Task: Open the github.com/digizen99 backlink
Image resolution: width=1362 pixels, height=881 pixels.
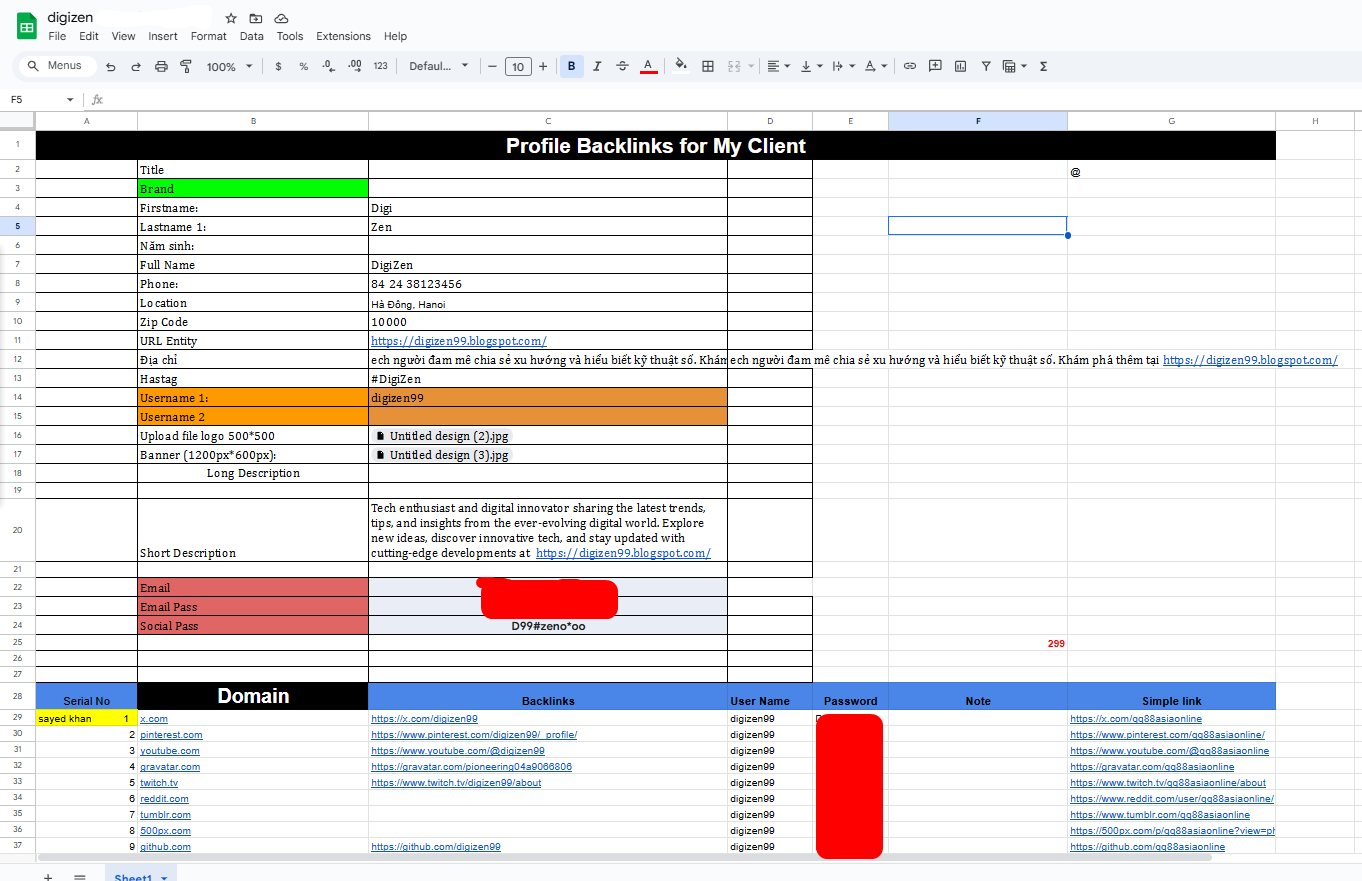Action: [x=435, y=847]
